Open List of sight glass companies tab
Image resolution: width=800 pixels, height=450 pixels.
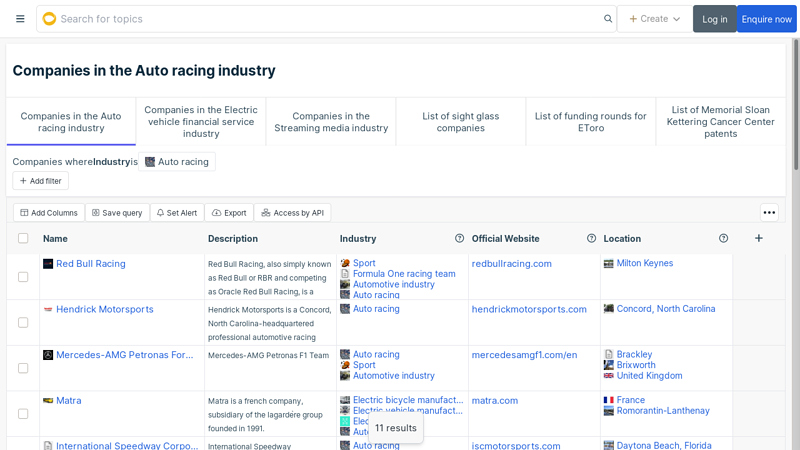pos(461,122)
